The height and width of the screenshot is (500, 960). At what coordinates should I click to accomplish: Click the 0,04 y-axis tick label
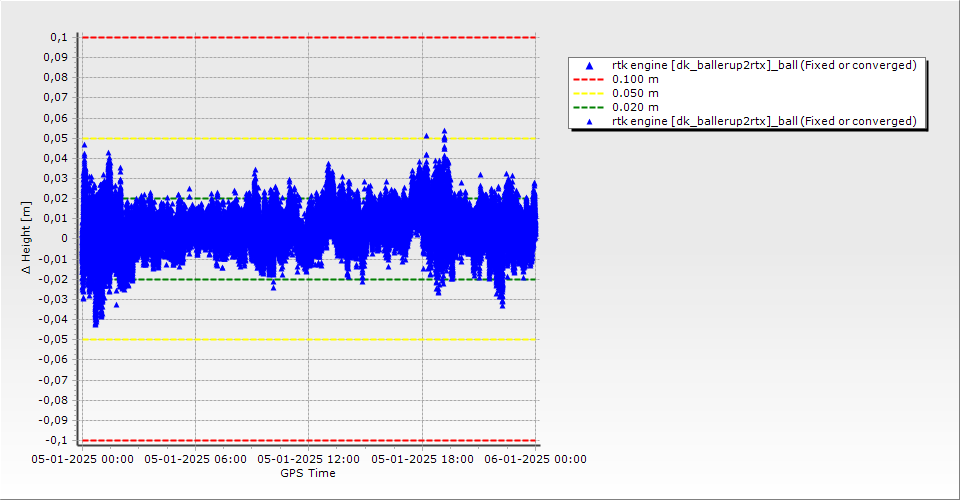tap(56, 159)
